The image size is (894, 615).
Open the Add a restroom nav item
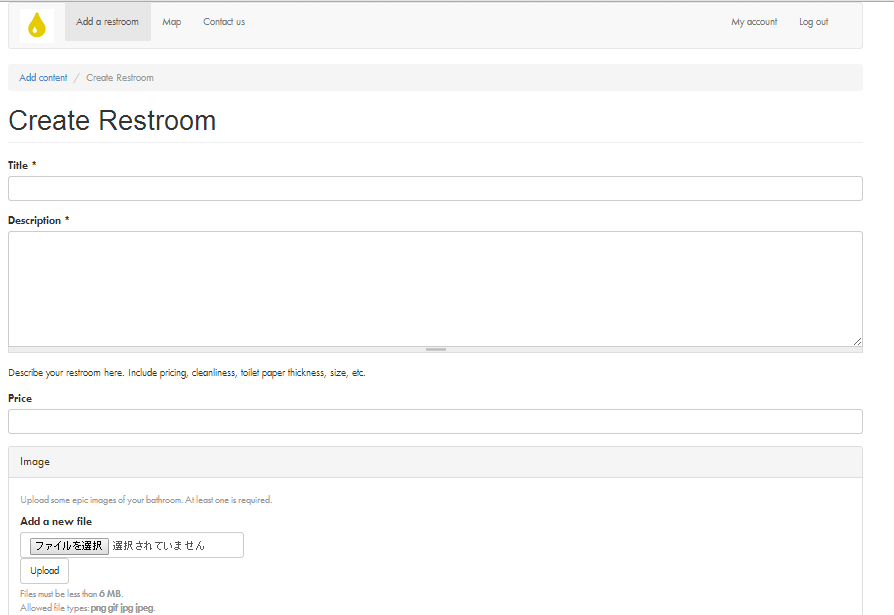107,22
